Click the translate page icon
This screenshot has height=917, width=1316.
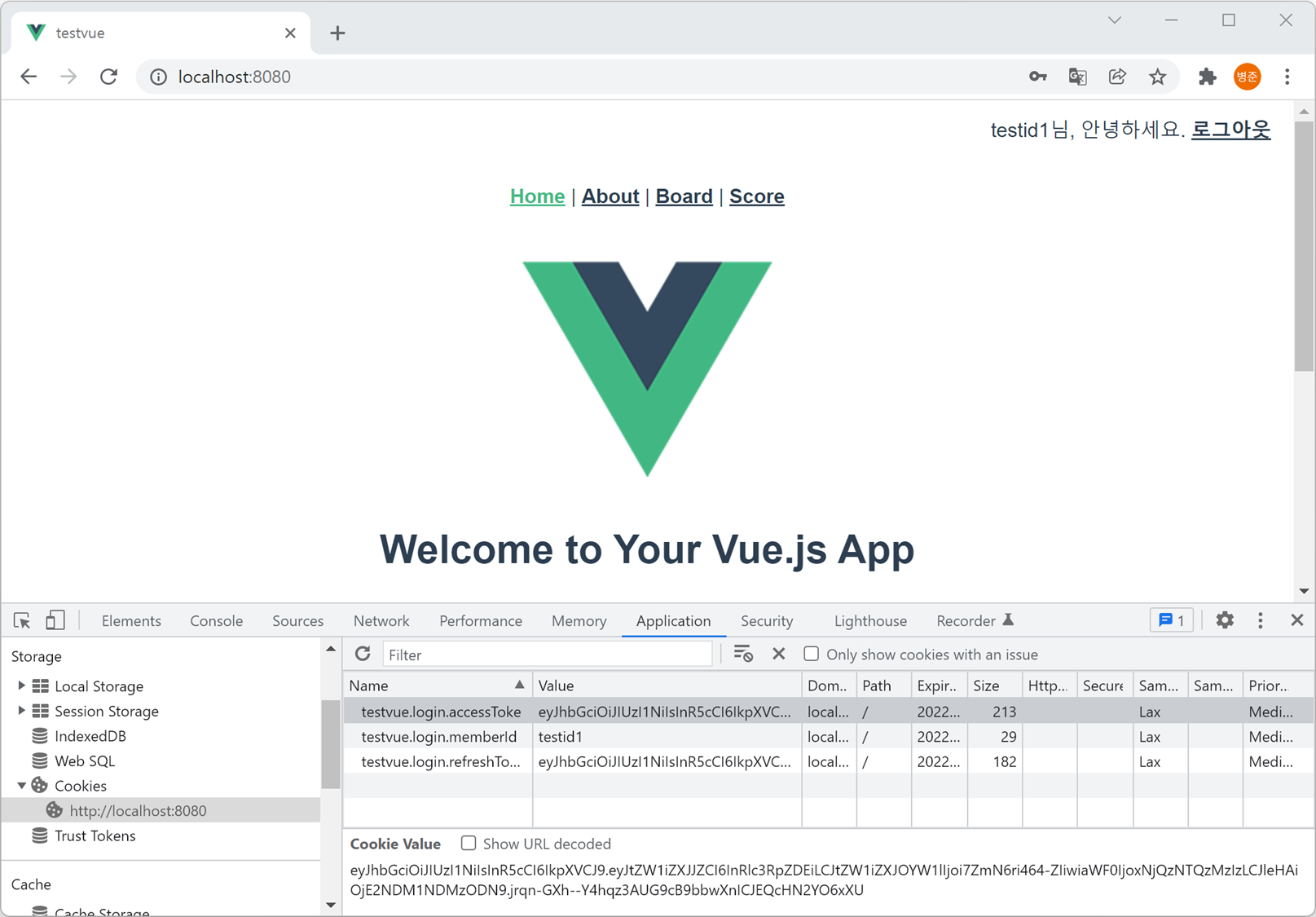(x=1077, y=77)
